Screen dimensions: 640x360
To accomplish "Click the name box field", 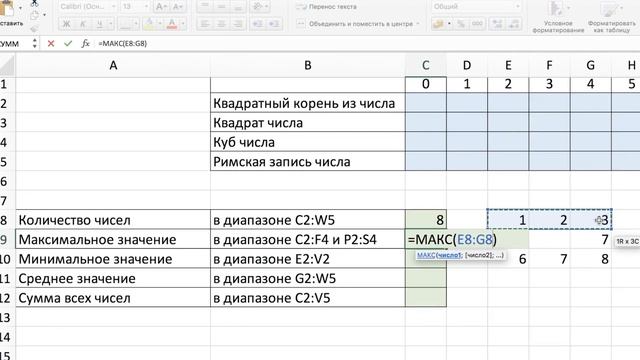I will 15,43.
